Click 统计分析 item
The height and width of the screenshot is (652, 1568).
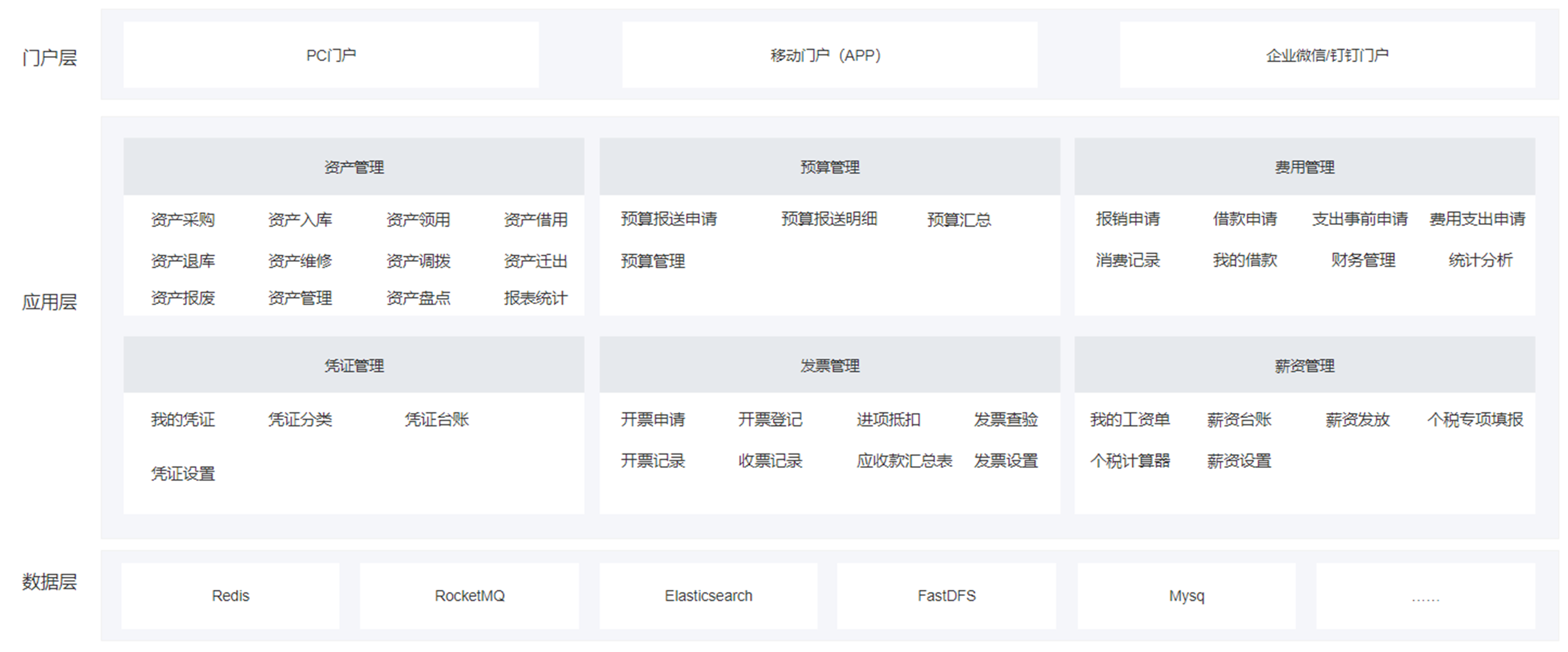point(1481,260)
